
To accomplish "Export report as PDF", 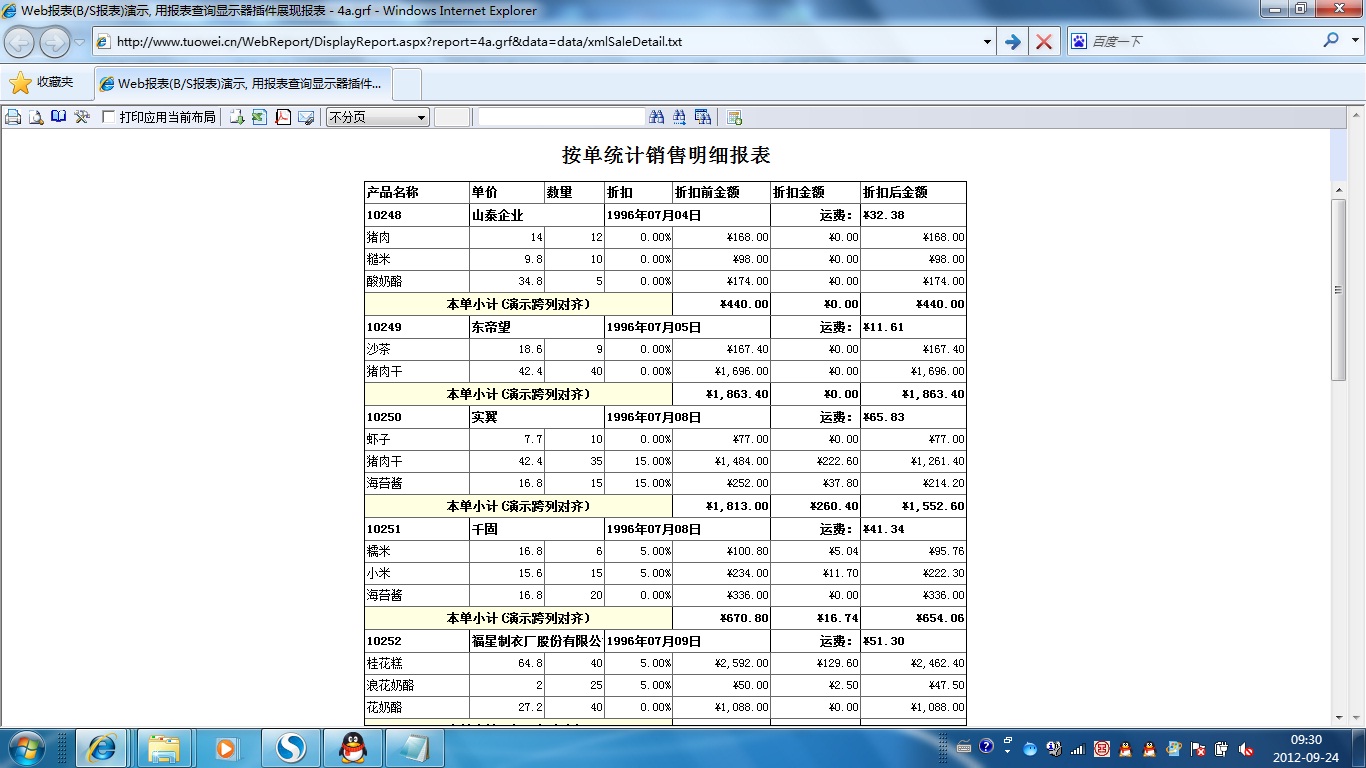I will click(x=283, y=117).
